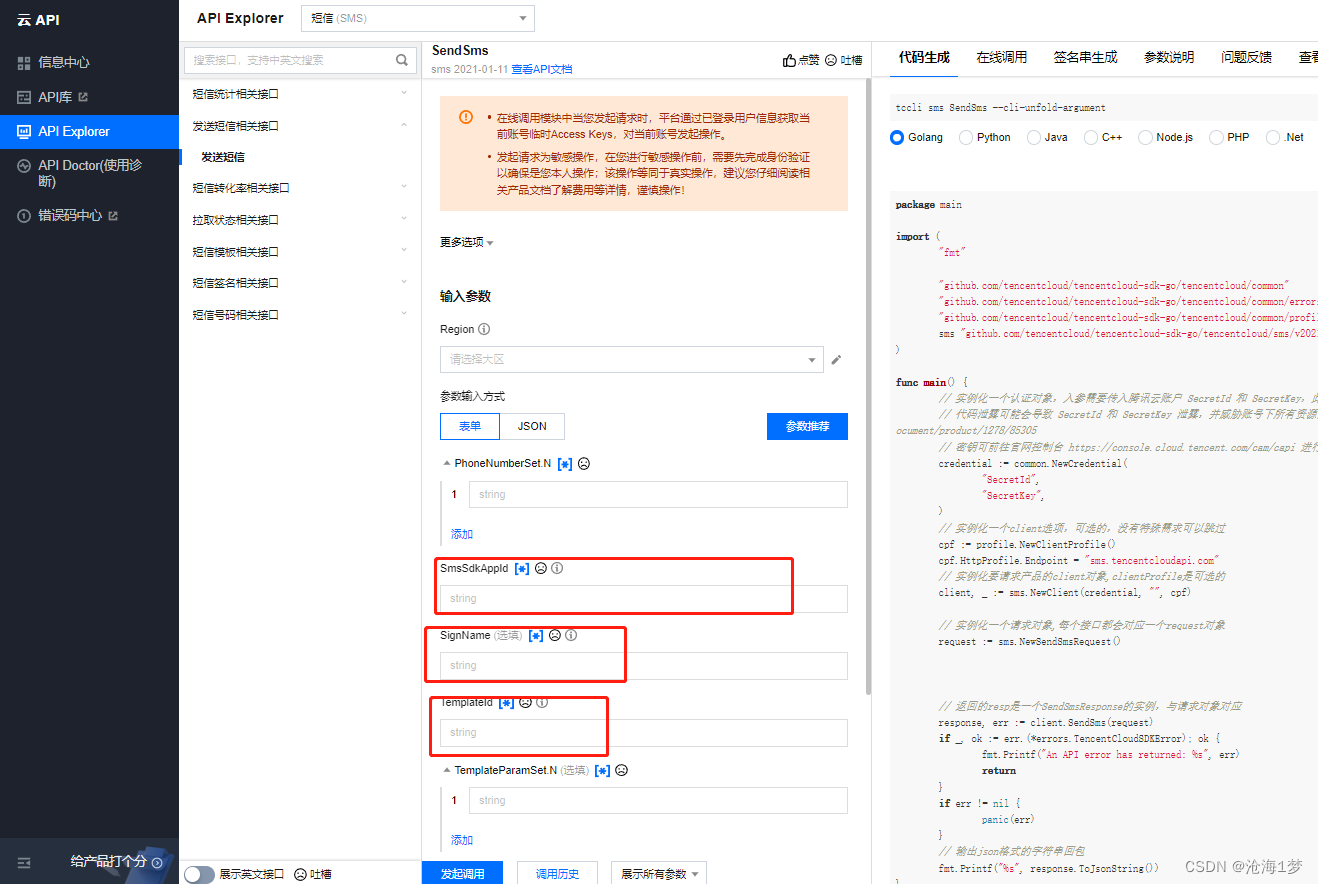Toggle 展示英文接口 switch
This screenshot has height=884, width=1318.
click(199, 874)
